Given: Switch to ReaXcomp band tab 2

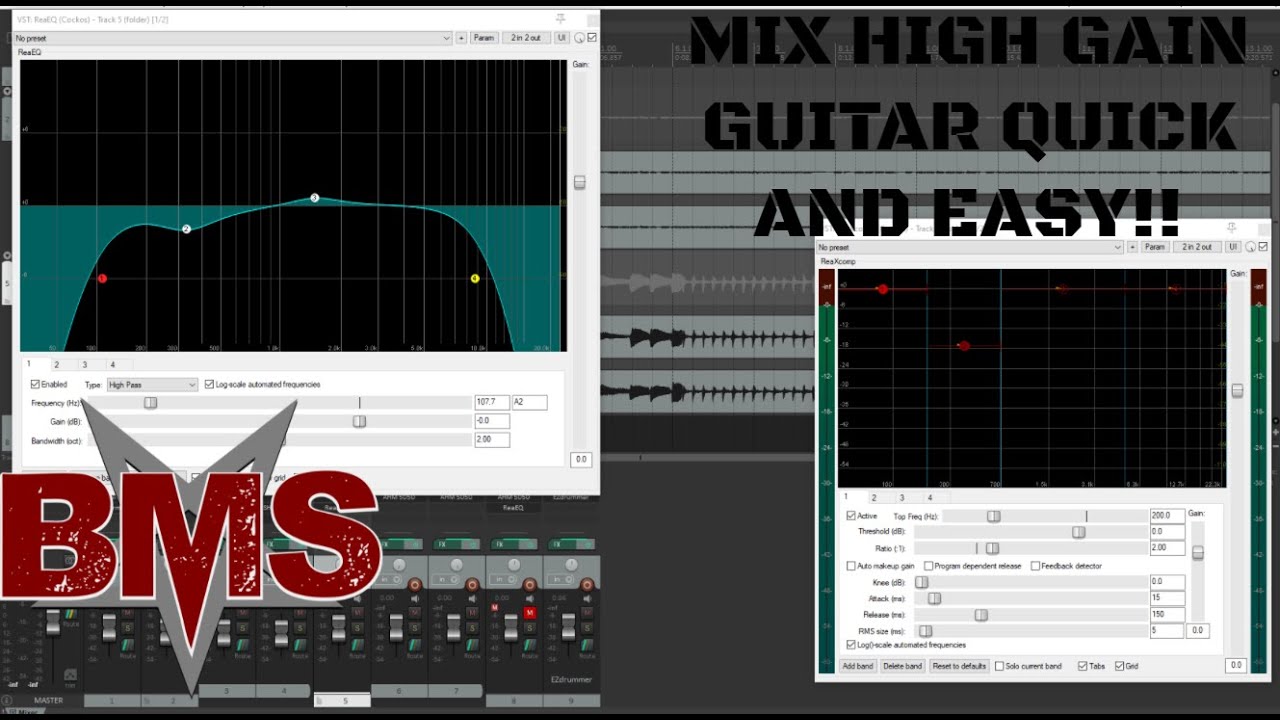Looking at the screenshot, I should pyautogui.click(x=874, y=497).
